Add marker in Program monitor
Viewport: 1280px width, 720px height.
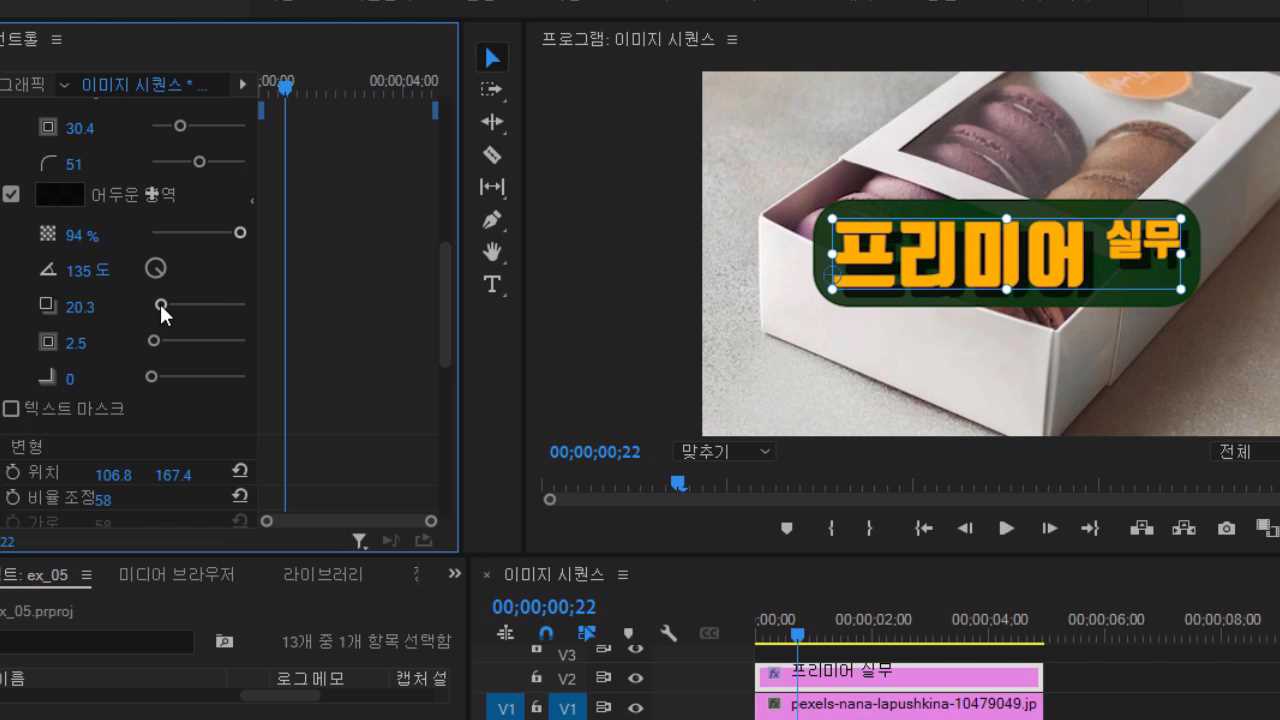(787, 528)
